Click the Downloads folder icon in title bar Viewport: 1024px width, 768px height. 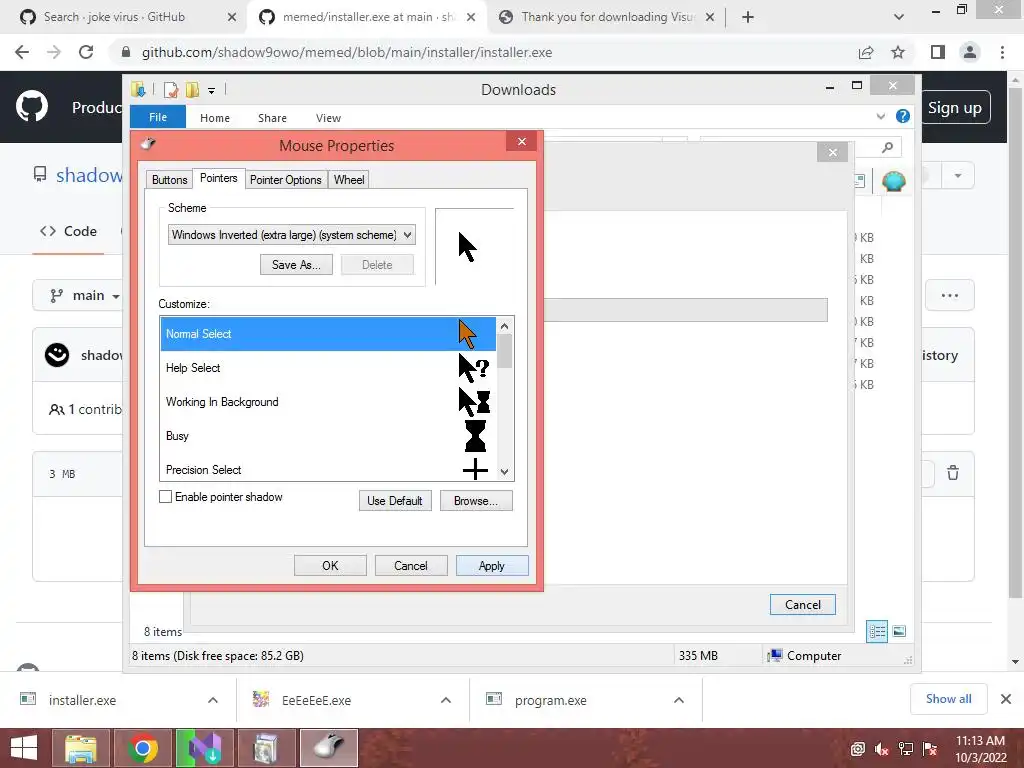tap(138, 89)
